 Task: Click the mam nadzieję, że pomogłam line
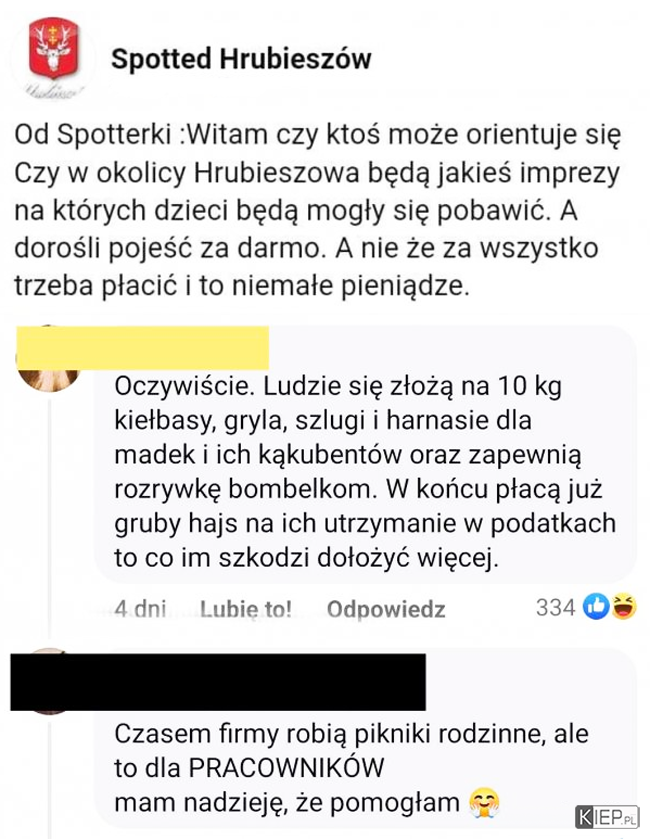pyautogui.click(x=287, y=803)
